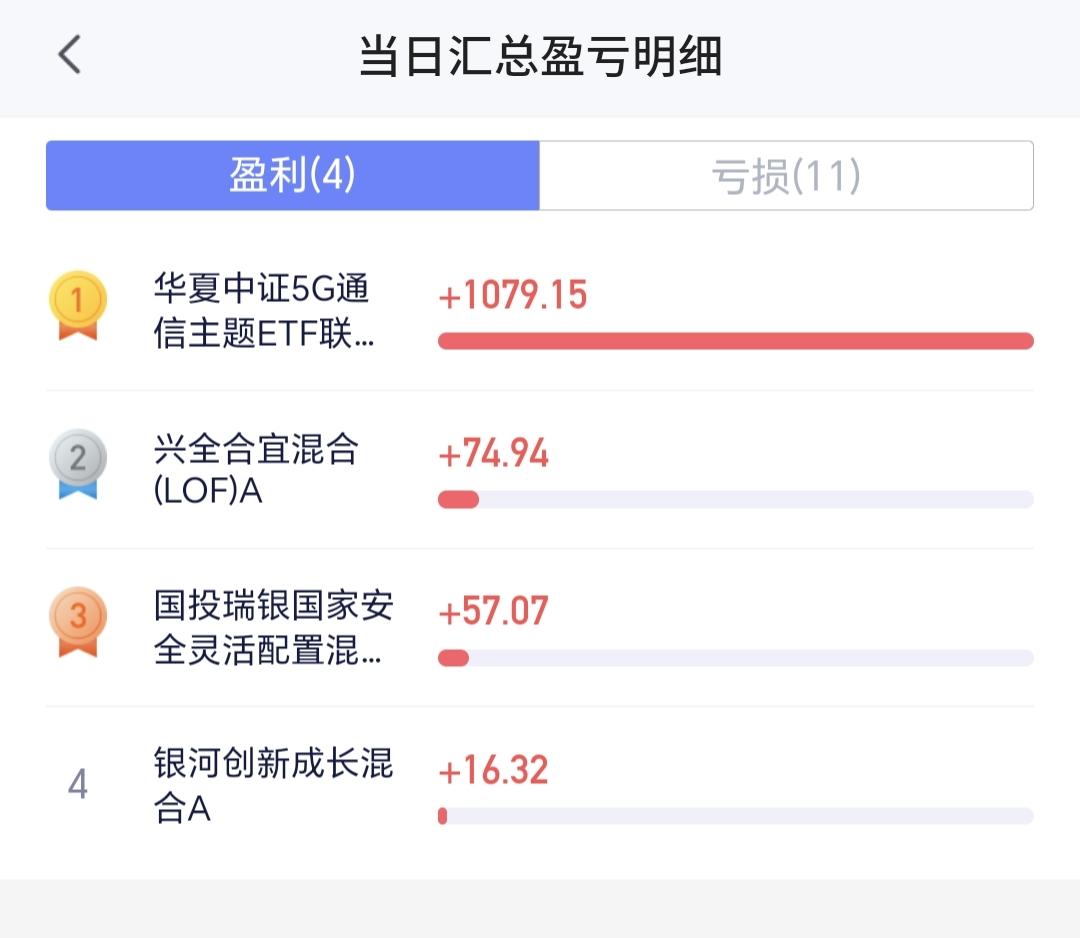Open 国投瑞银国家安全灵活配置混合 fund
The image size is (1080, 938).
[272, 628]
